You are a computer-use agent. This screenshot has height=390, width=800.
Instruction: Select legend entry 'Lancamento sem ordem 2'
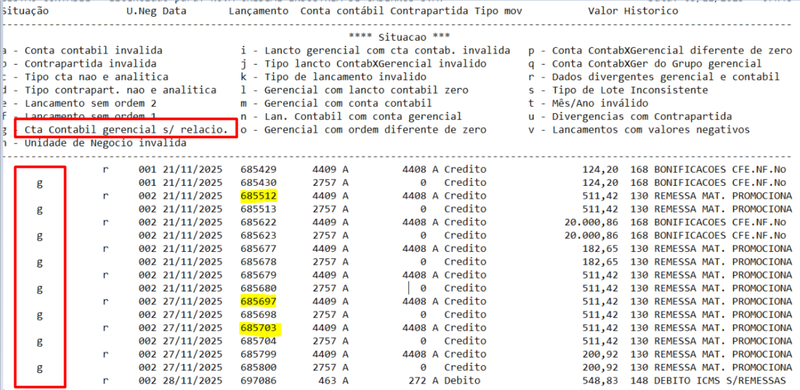[90, 104]
